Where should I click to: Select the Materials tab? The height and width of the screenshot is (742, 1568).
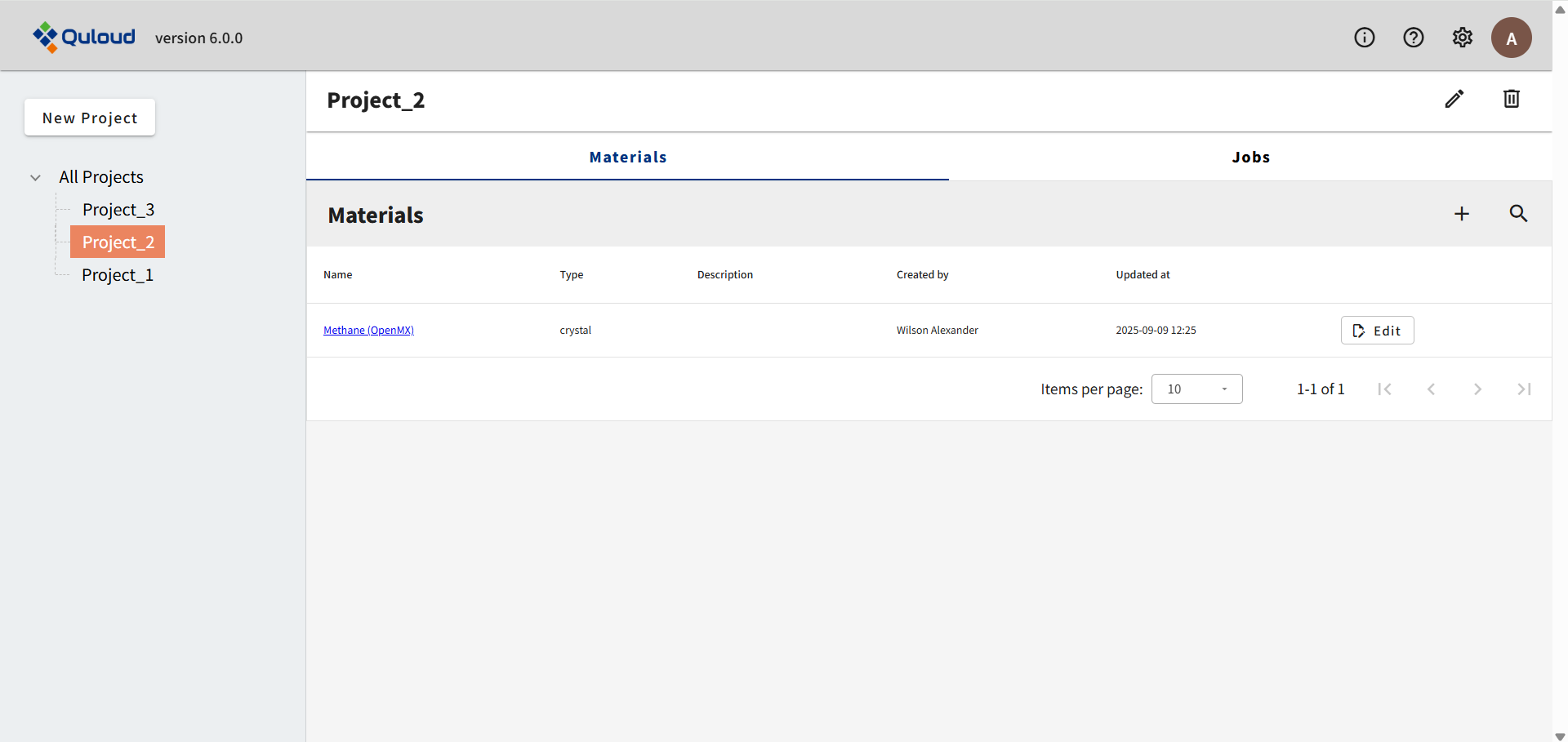[627, 158]
